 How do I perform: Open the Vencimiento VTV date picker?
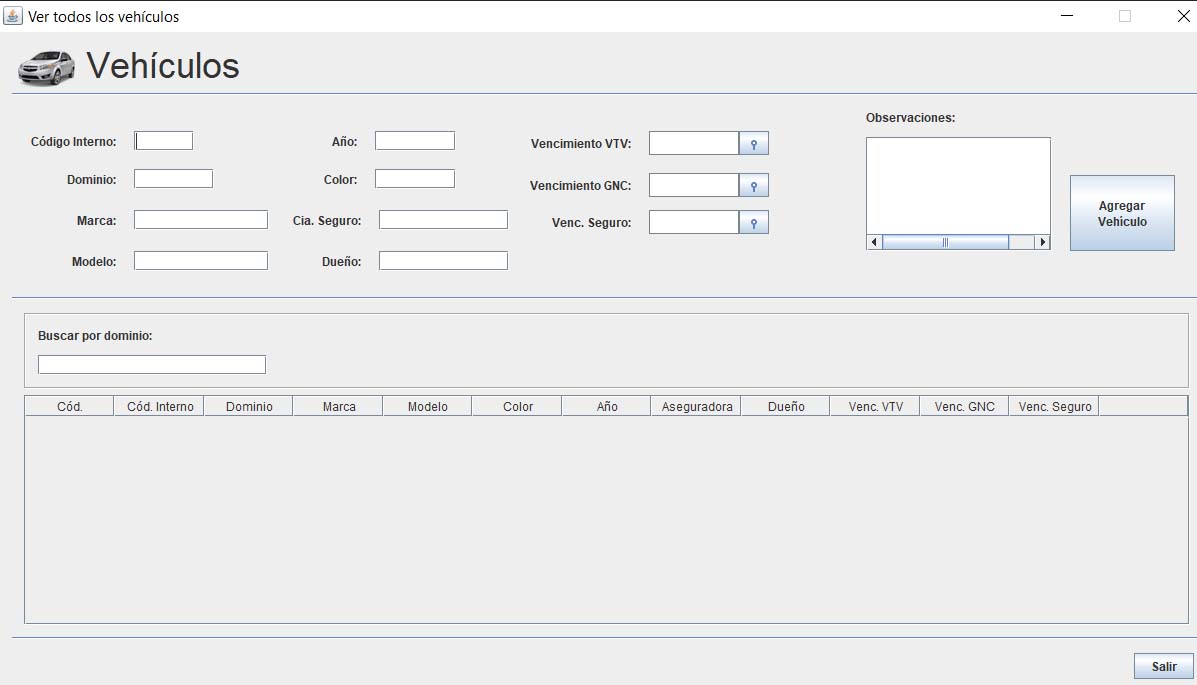[x=753, y=144]
